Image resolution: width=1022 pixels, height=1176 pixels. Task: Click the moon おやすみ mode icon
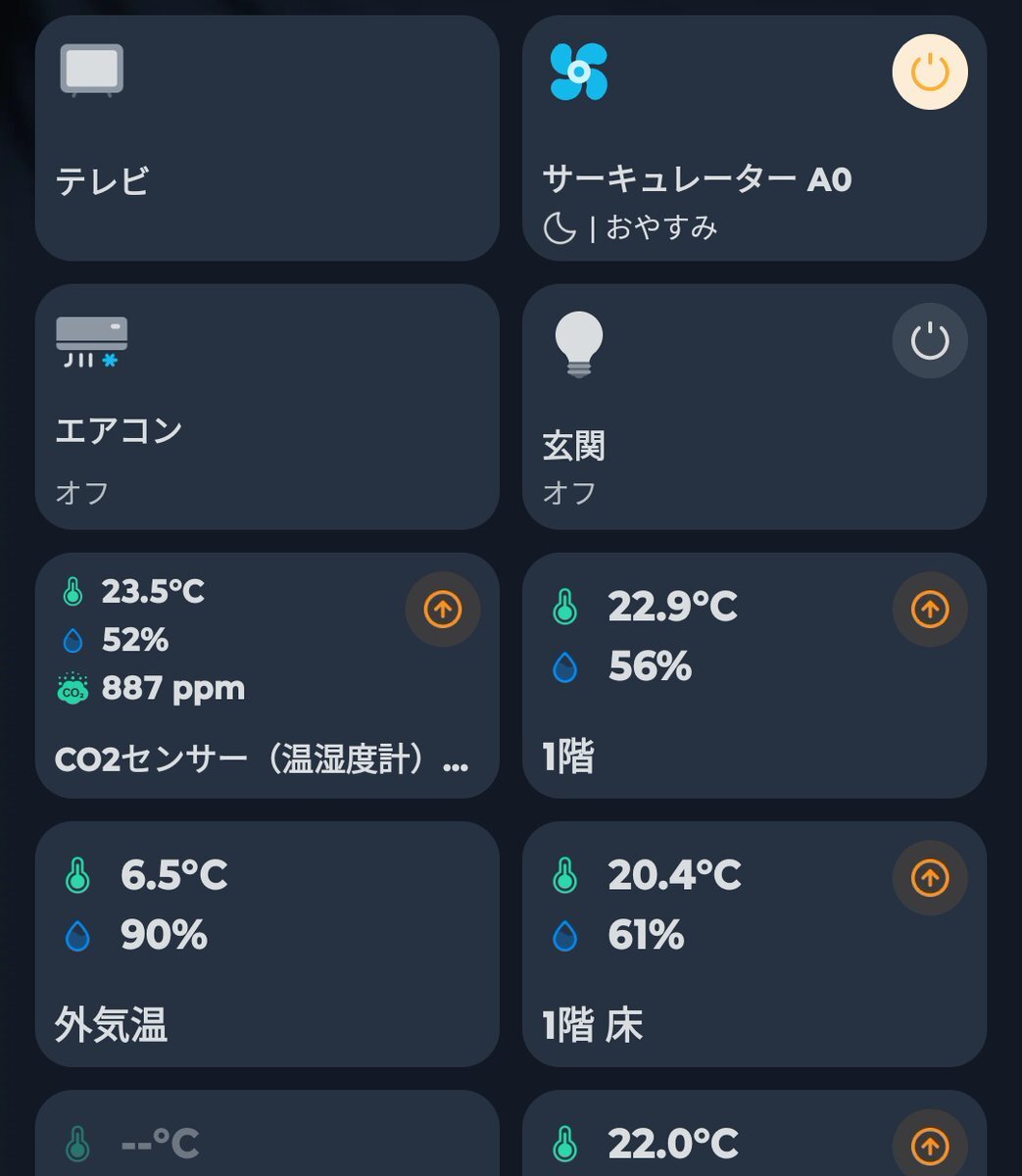pyautogui.click(x=560, y=228)
